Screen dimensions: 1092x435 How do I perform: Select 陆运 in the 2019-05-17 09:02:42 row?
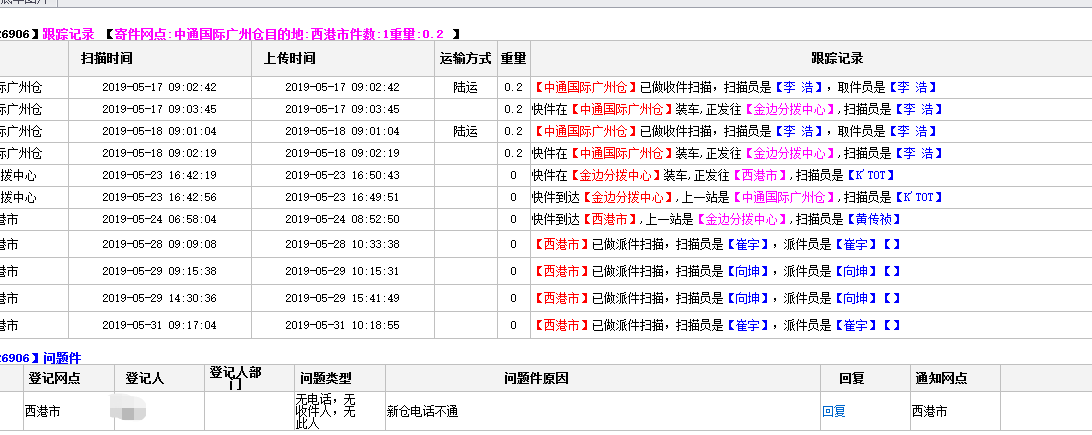(x=466, y=88)
